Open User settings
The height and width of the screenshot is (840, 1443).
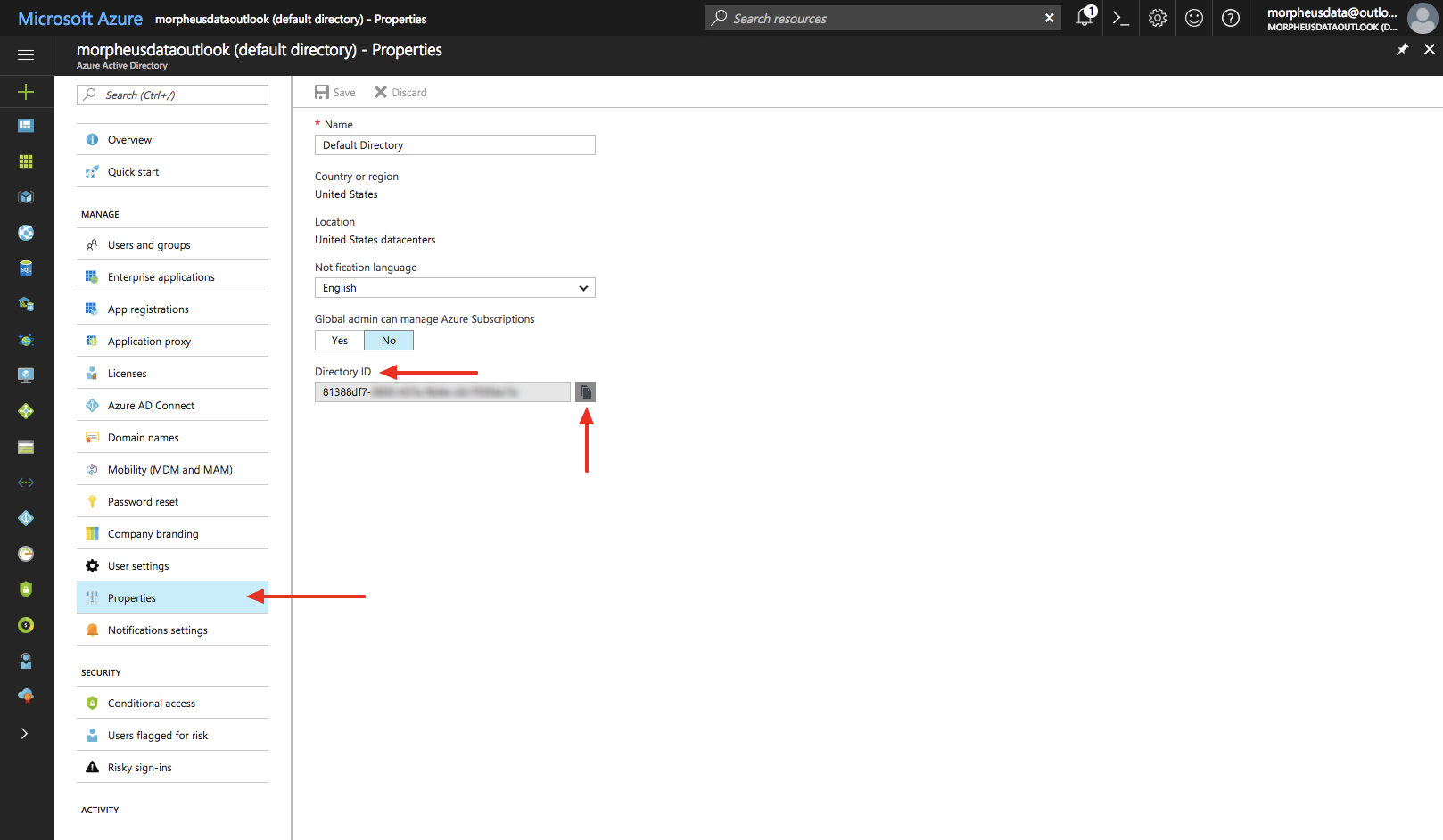point(173,566)
